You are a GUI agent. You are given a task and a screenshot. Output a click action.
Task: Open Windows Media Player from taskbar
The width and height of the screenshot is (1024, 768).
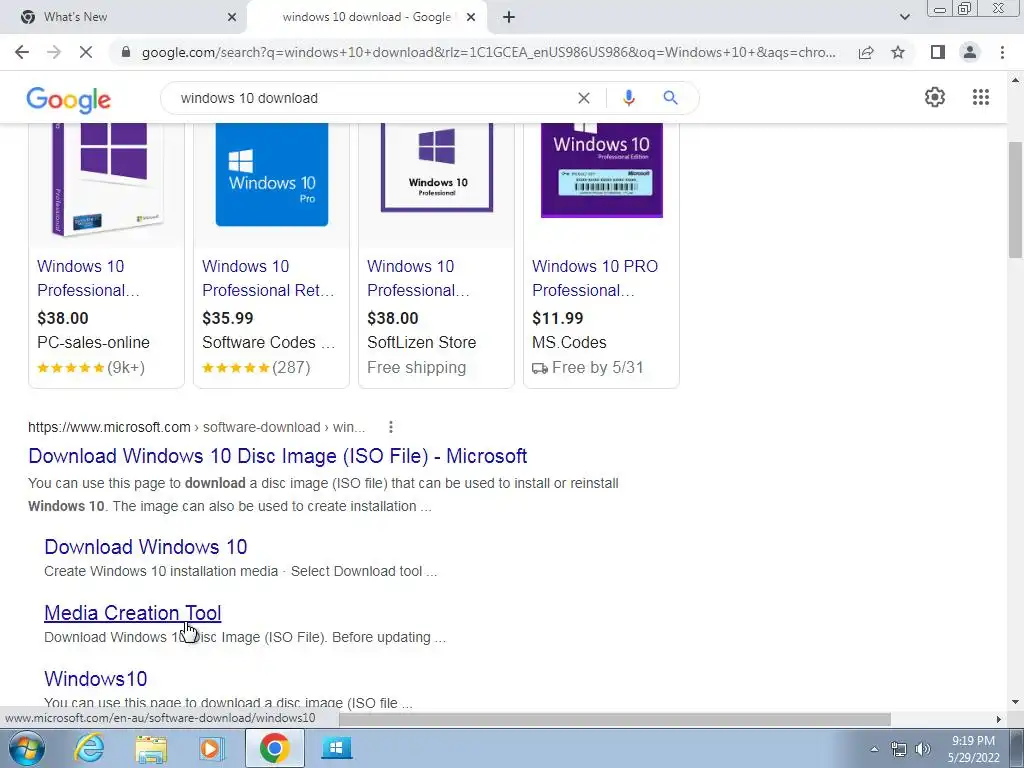211,748
